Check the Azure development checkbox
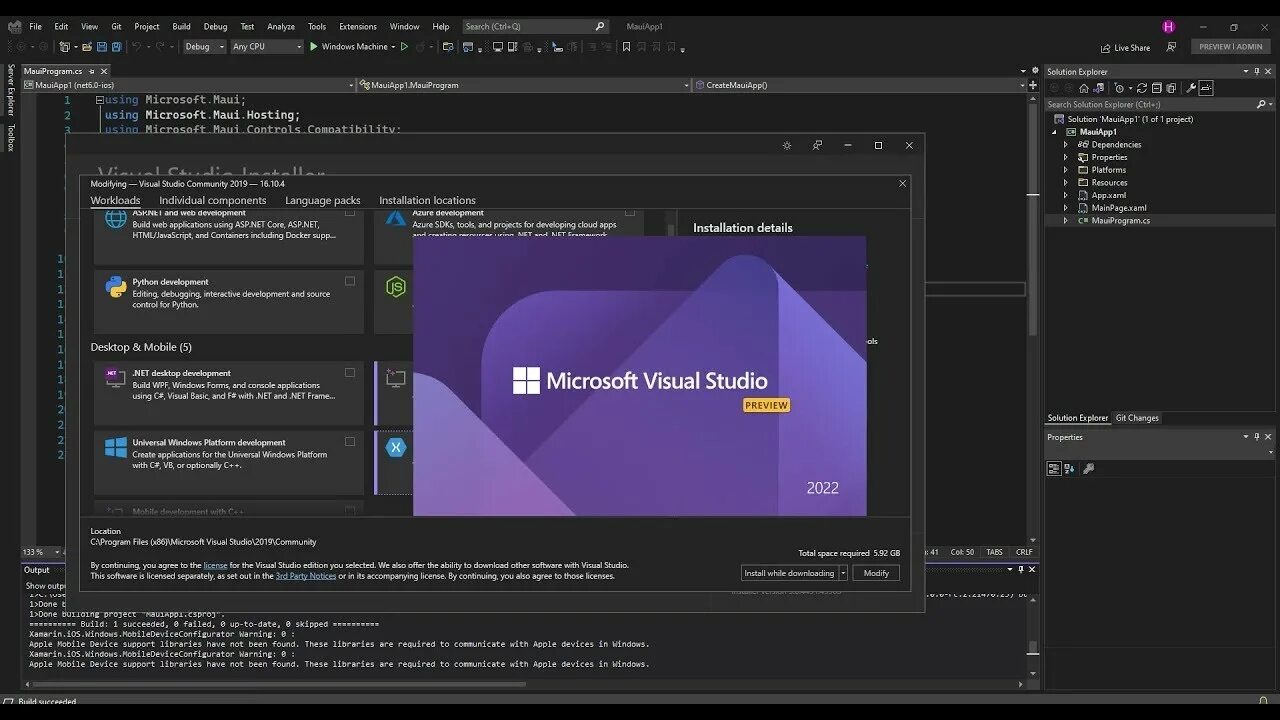 [630, 212]
